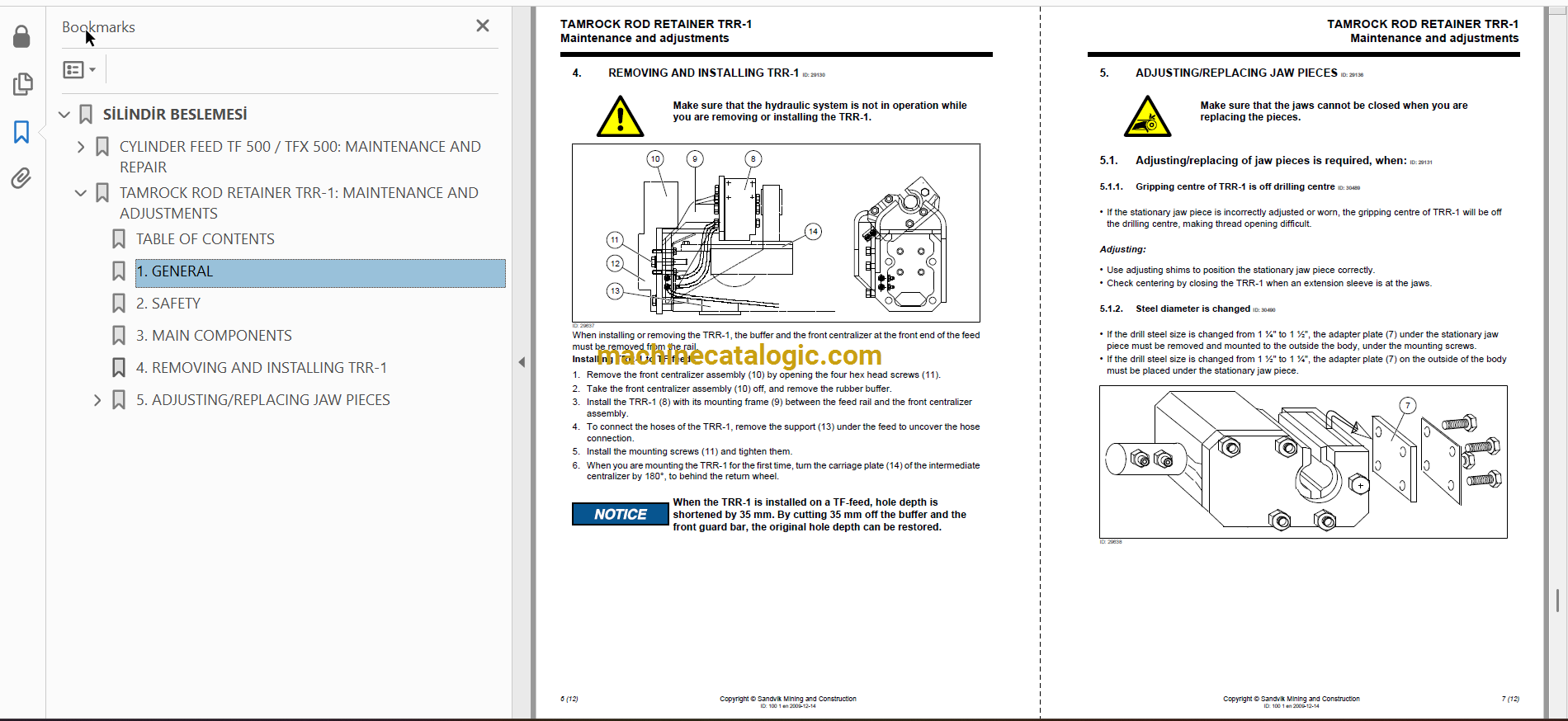
Task: Click bookmark icon beside SİLİNDİR BESLEMESİ
Action: (x=86, y=115)
